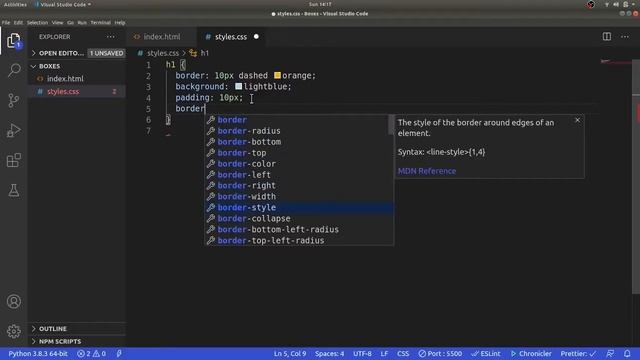
Task: Click the ESLint status bar item
Action: point(485,353)
